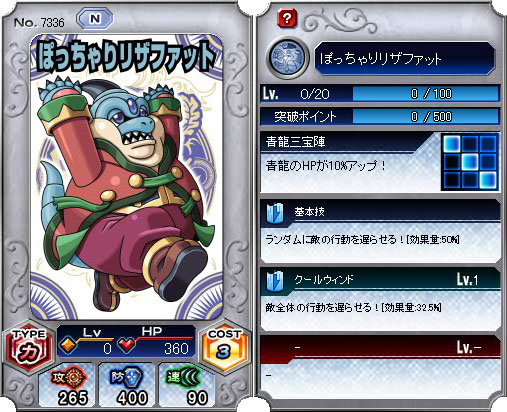
Task: Click the round blue dragon emblem
Action: [x=287, y=58]
